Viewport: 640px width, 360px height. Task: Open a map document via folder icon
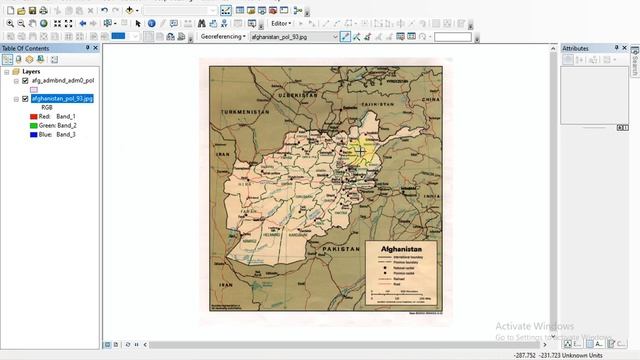tap(21, 10)
